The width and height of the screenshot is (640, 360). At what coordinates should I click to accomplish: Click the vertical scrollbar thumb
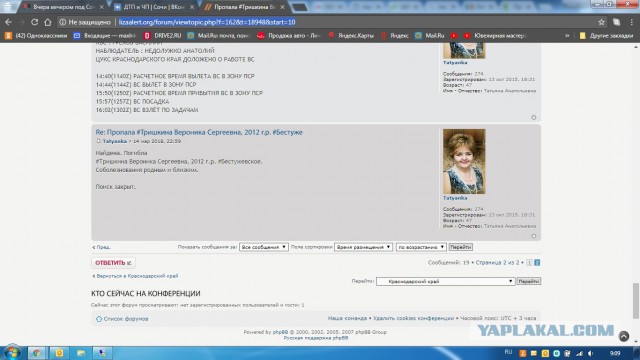(636, 301)
